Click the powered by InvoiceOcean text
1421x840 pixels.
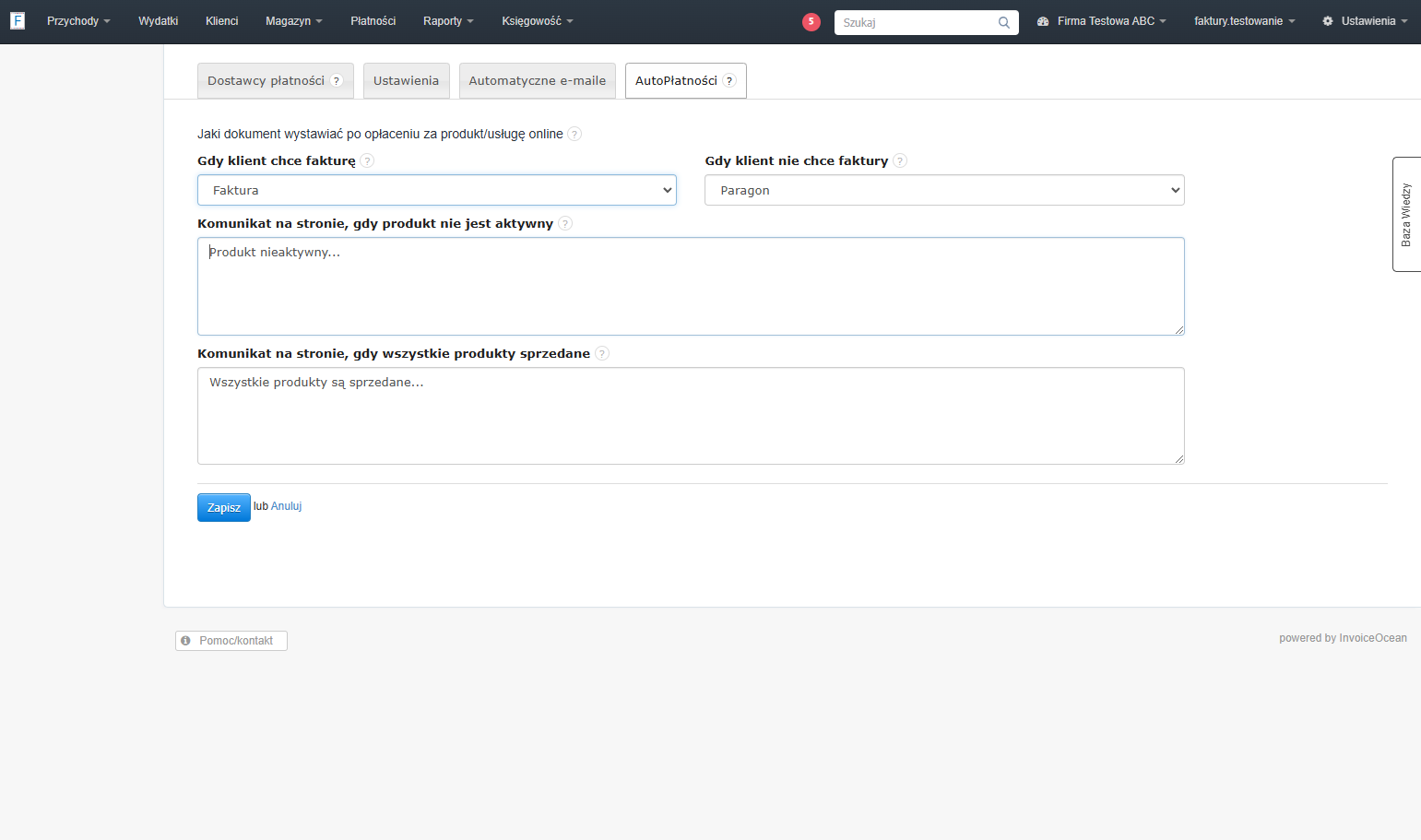click(x=1343, y=638)
